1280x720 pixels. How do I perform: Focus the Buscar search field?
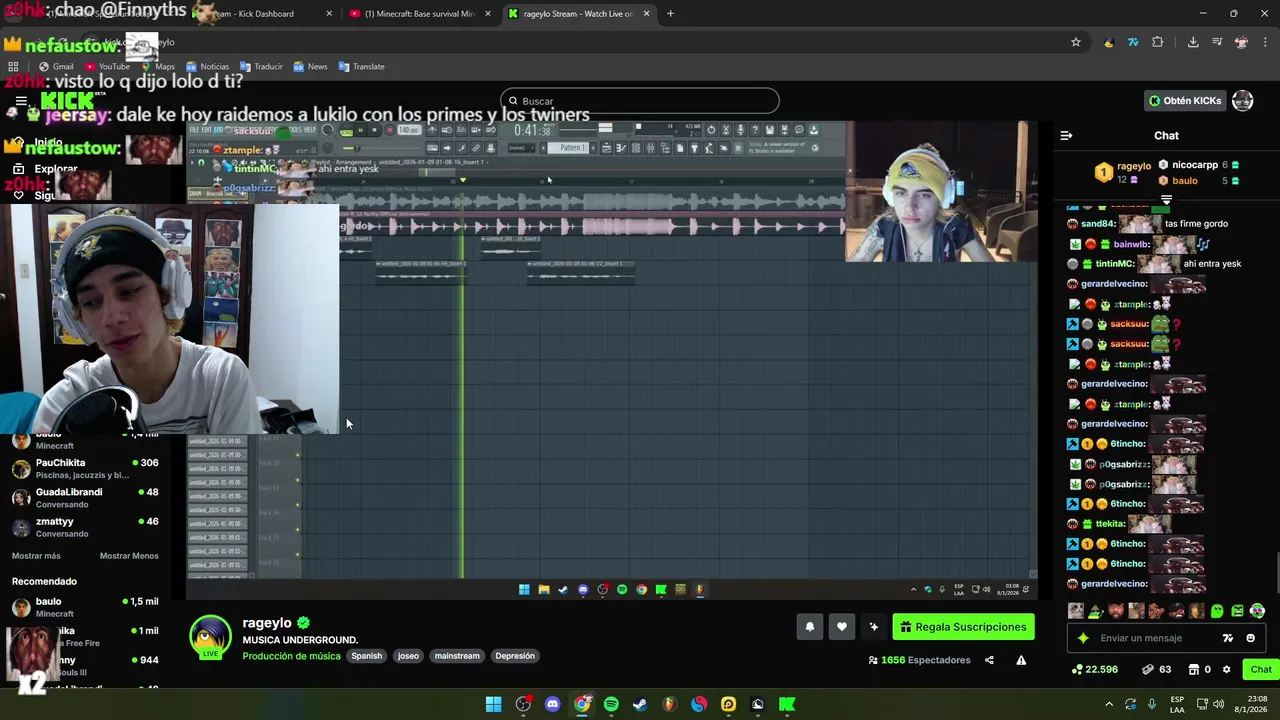tap(640, 101)
